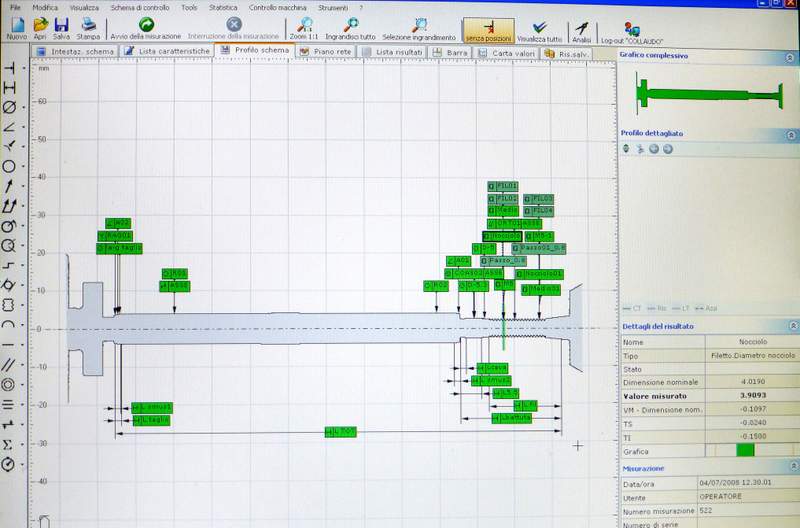Viewport: 800px width, 528px height.
Task: Open the Analisi tool
Action: pyautogui.click(x=582, y=27)
